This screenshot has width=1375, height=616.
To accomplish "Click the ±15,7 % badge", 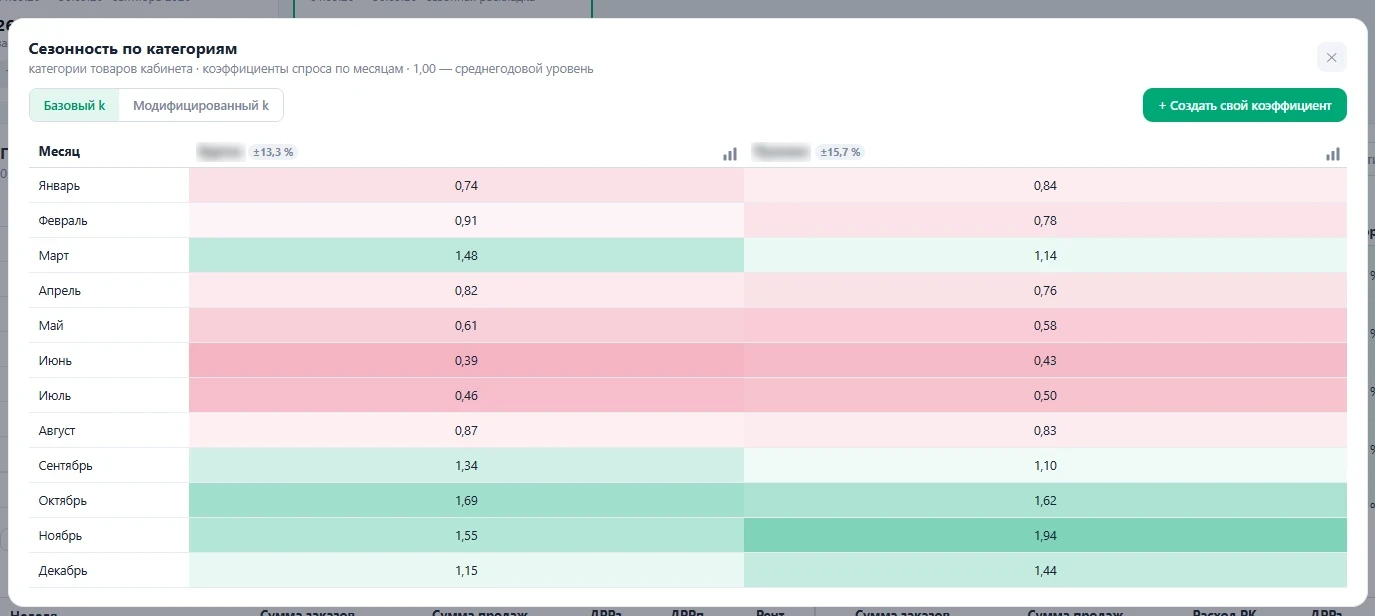I will coord(840,152).
